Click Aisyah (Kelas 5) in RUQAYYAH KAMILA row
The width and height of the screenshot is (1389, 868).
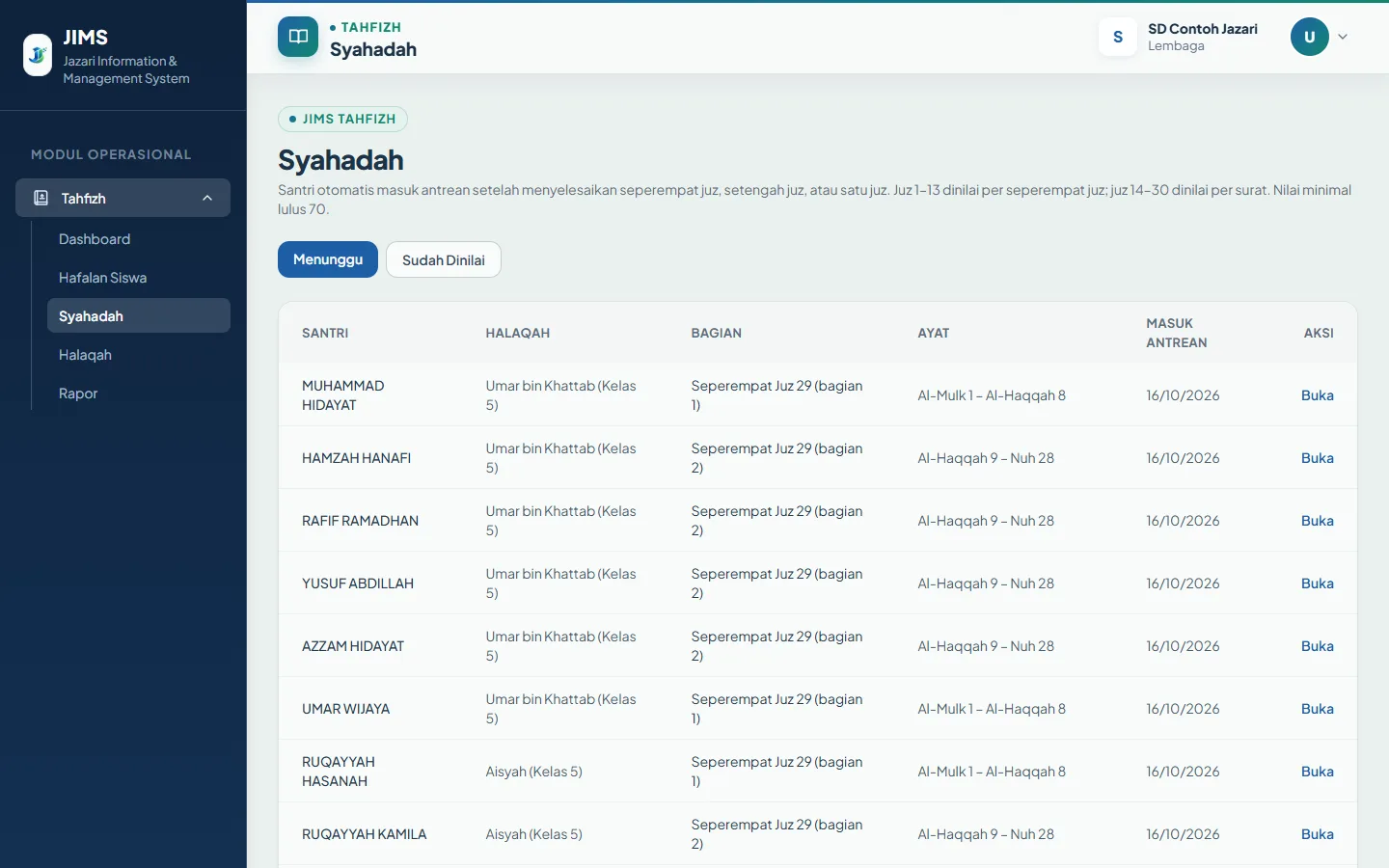click(534, 834)
